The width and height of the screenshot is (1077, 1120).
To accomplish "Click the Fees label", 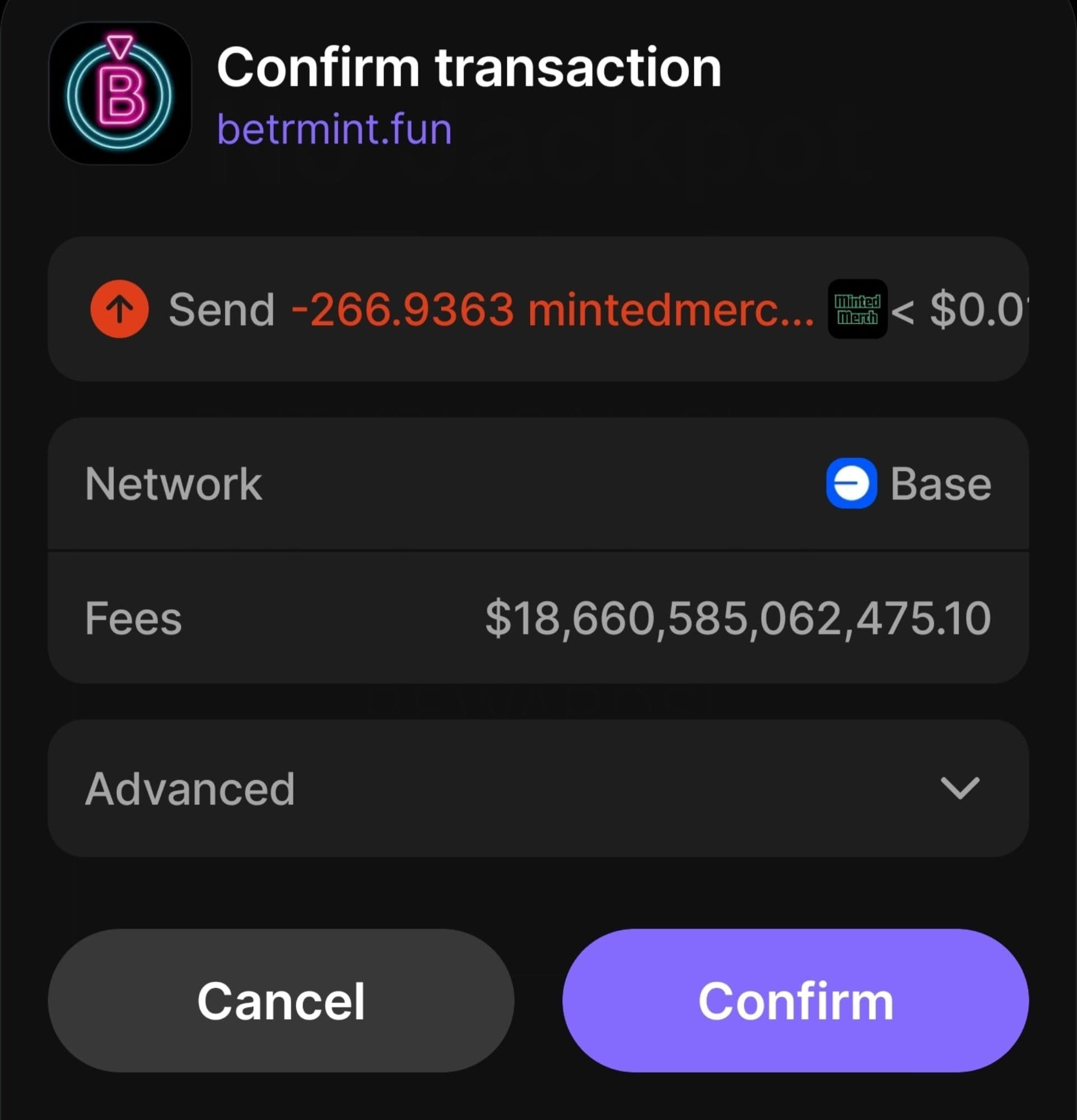I will (x=133, y=618).
